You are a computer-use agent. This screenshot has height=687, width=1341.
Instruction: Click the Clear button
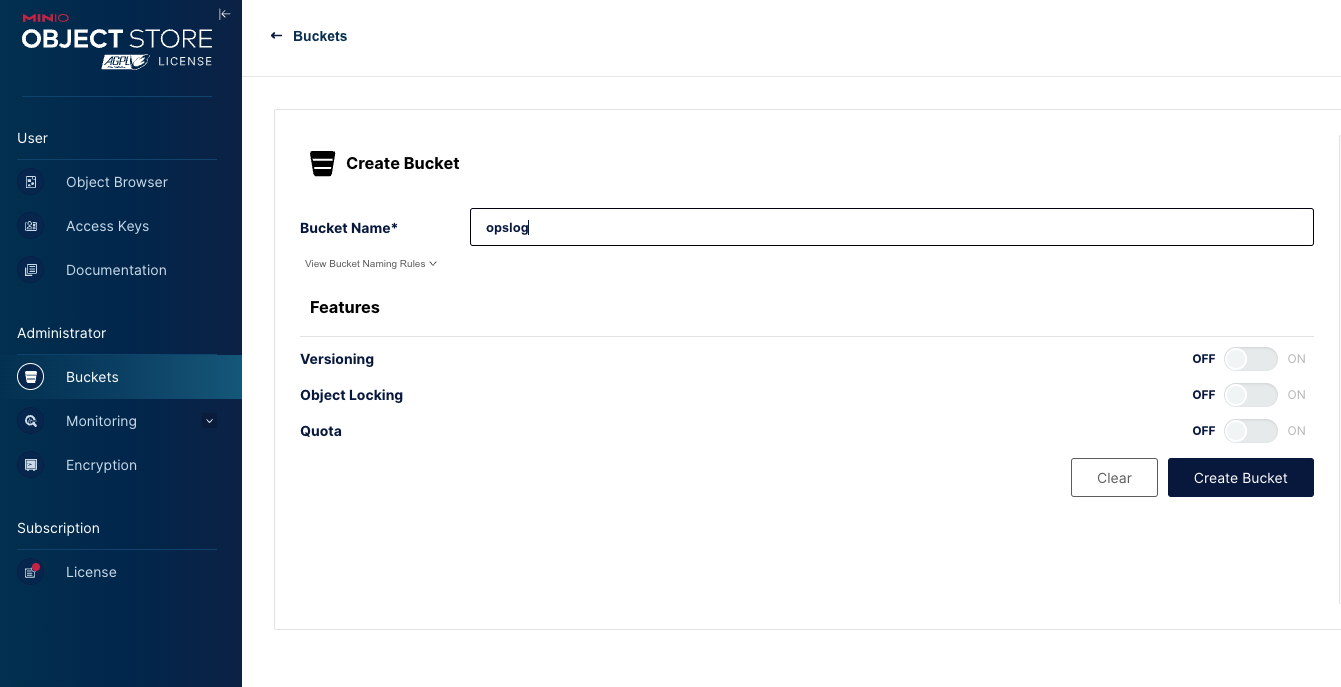coord(1114,478)
